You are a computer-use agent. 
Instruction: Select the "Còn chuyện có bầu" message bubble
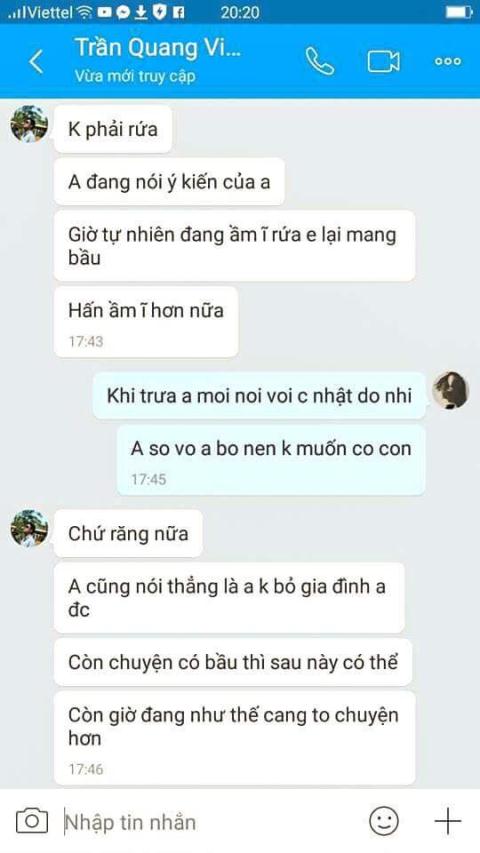233,663
